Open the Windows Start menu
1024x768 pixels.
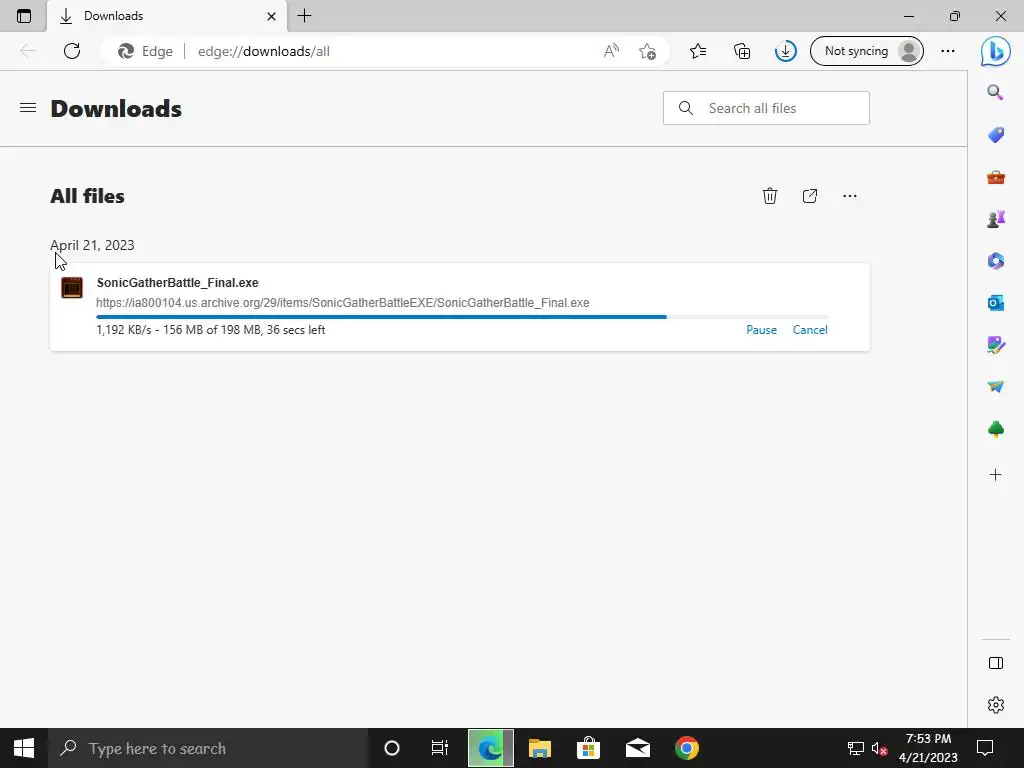(x=24, y=748)
